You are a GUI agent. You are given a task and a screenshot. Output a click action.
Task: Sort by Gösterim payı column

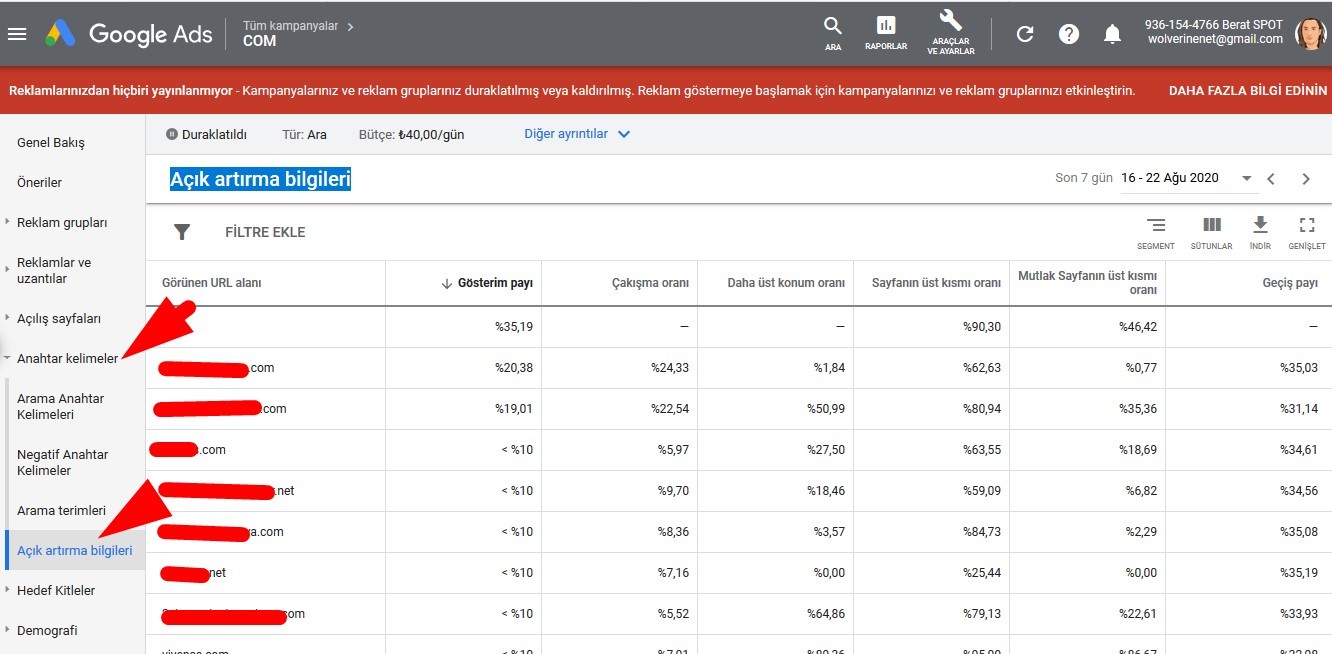(x=494, y=283)
